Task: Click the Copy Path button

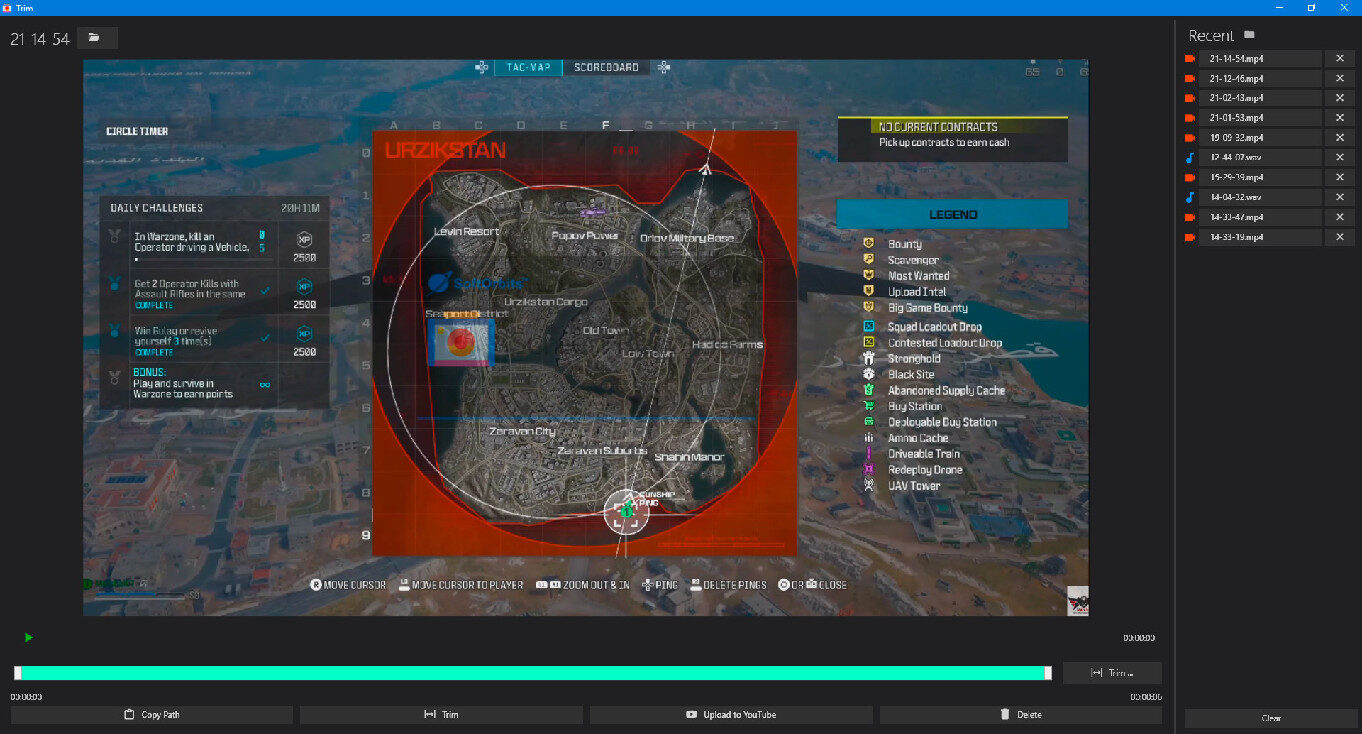Action: pos(152,715)
